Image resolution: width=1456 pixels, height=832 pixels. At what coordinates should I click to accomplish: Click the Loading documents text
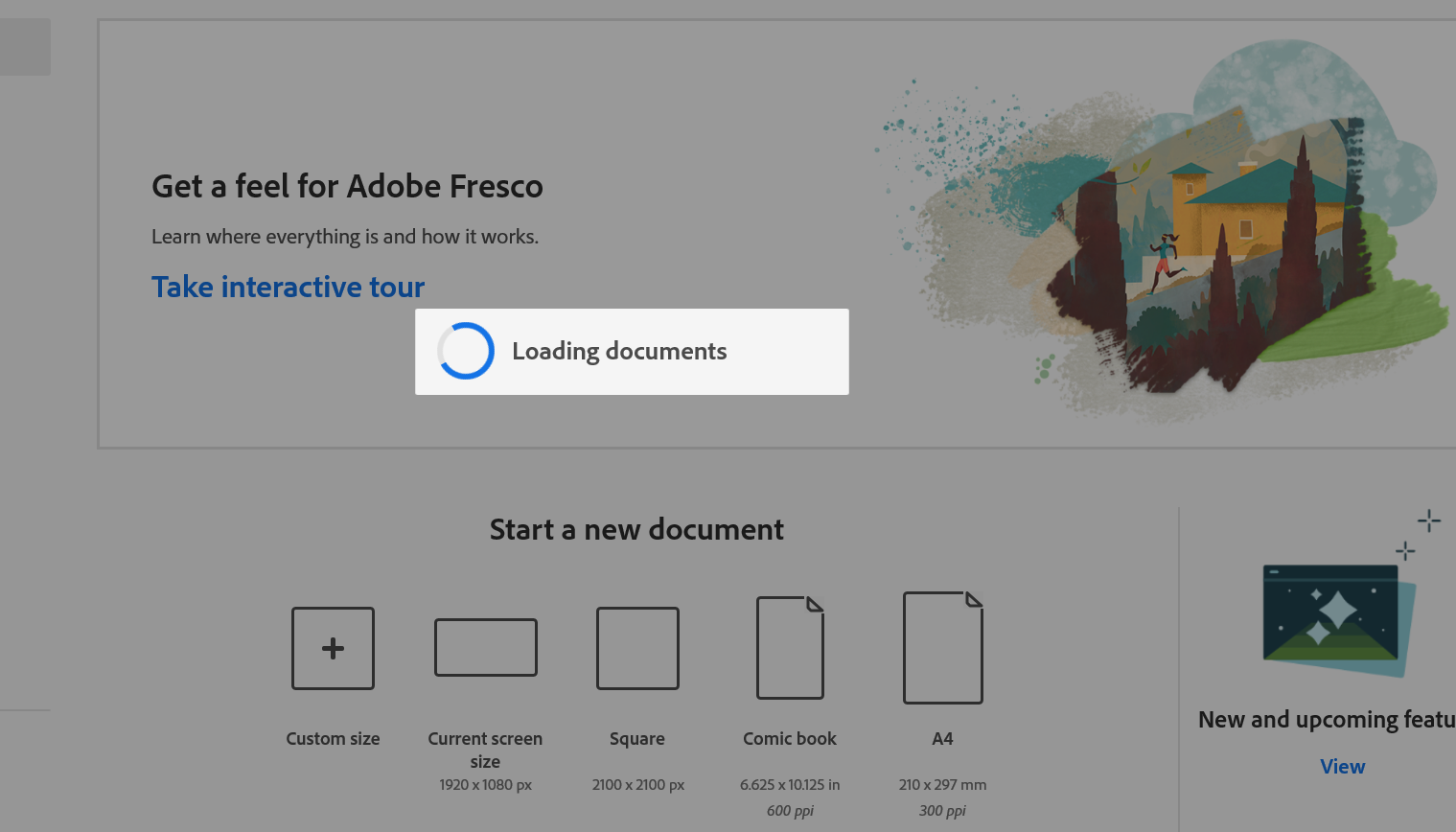pyautogui.click(x=619, y=351)
